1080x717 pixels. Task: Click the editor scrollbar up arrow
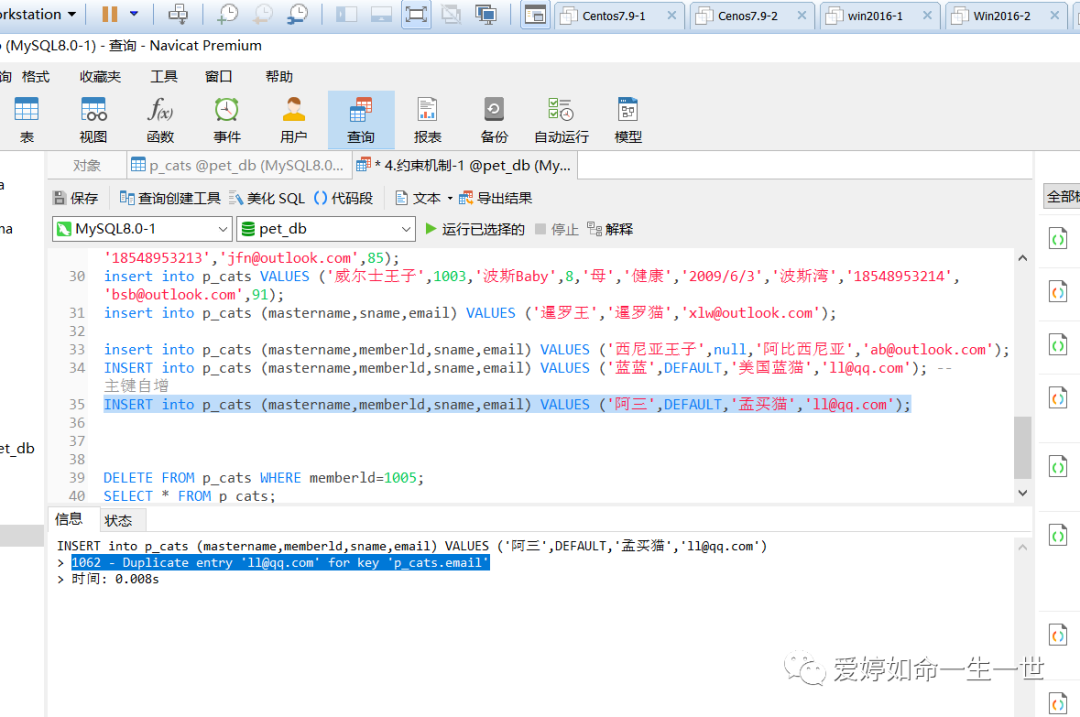coord(1023,258)
